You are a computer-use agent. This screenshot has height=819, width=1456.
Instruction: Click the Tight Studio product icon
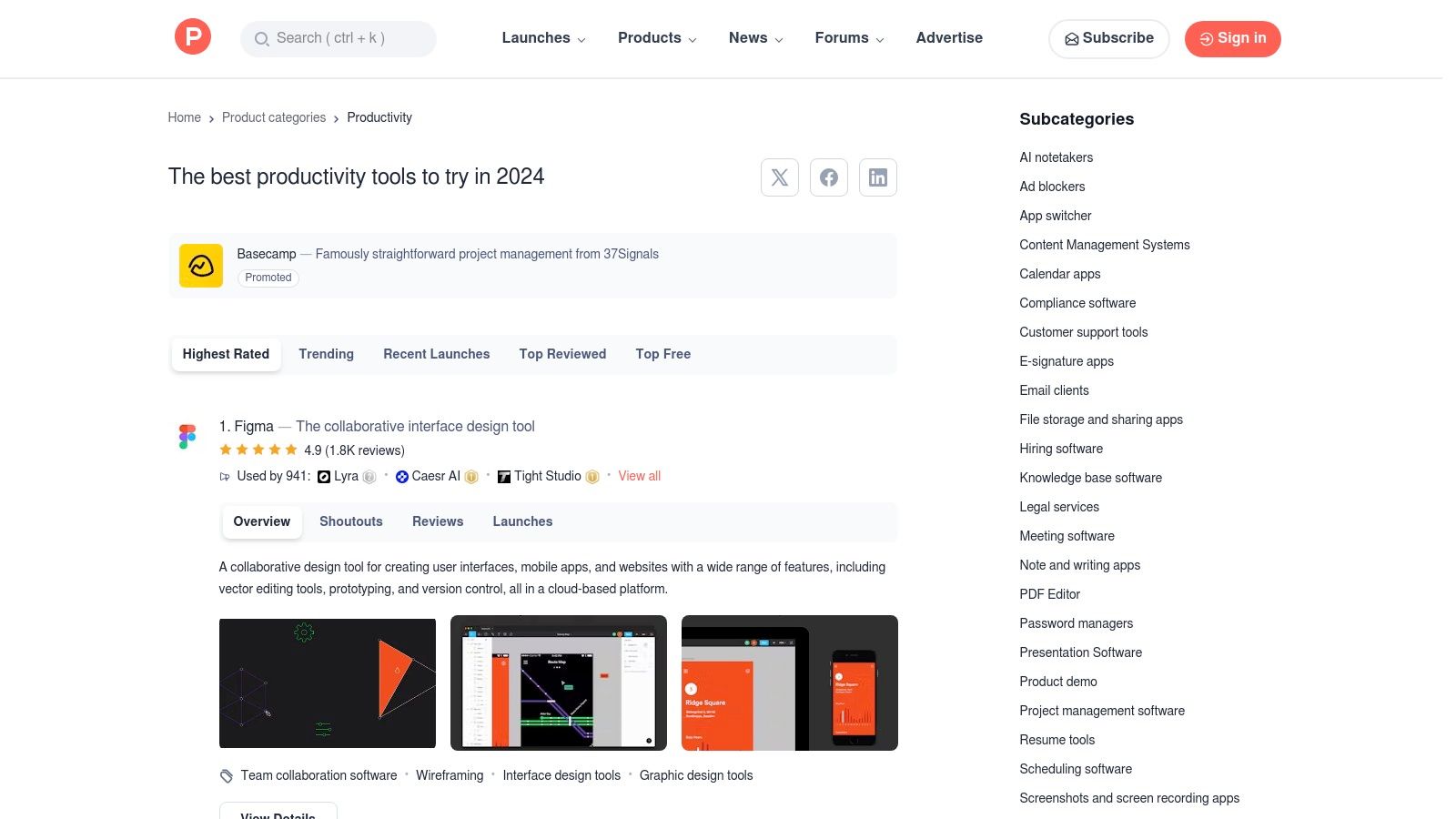point(504,477)
